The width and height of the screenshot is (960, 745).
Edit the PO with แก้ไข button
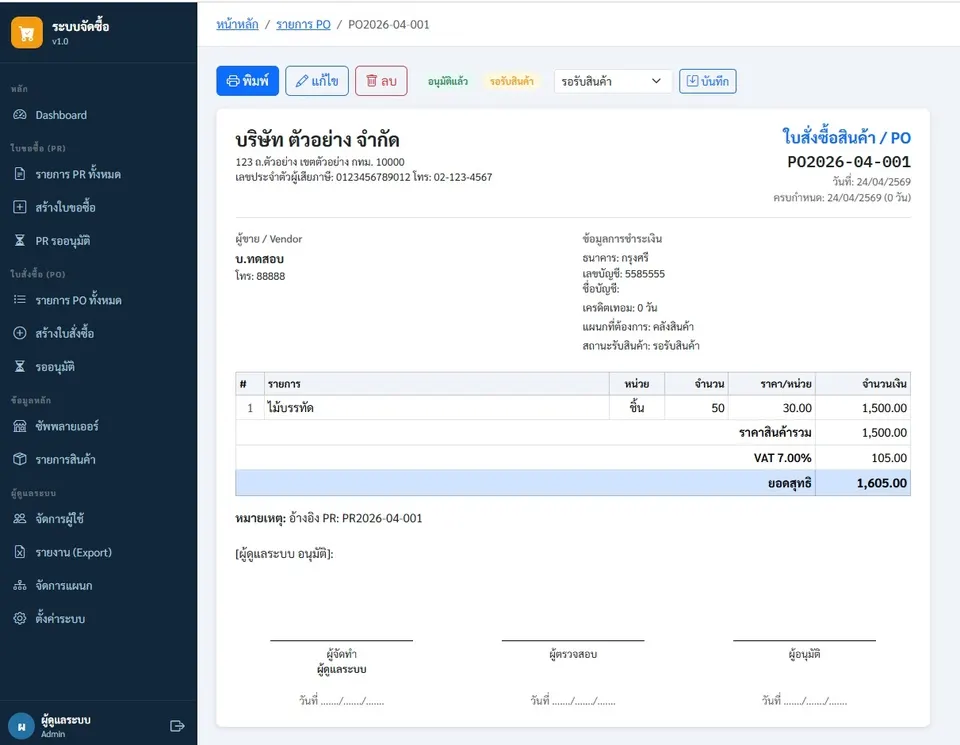(x=317, y=81)
